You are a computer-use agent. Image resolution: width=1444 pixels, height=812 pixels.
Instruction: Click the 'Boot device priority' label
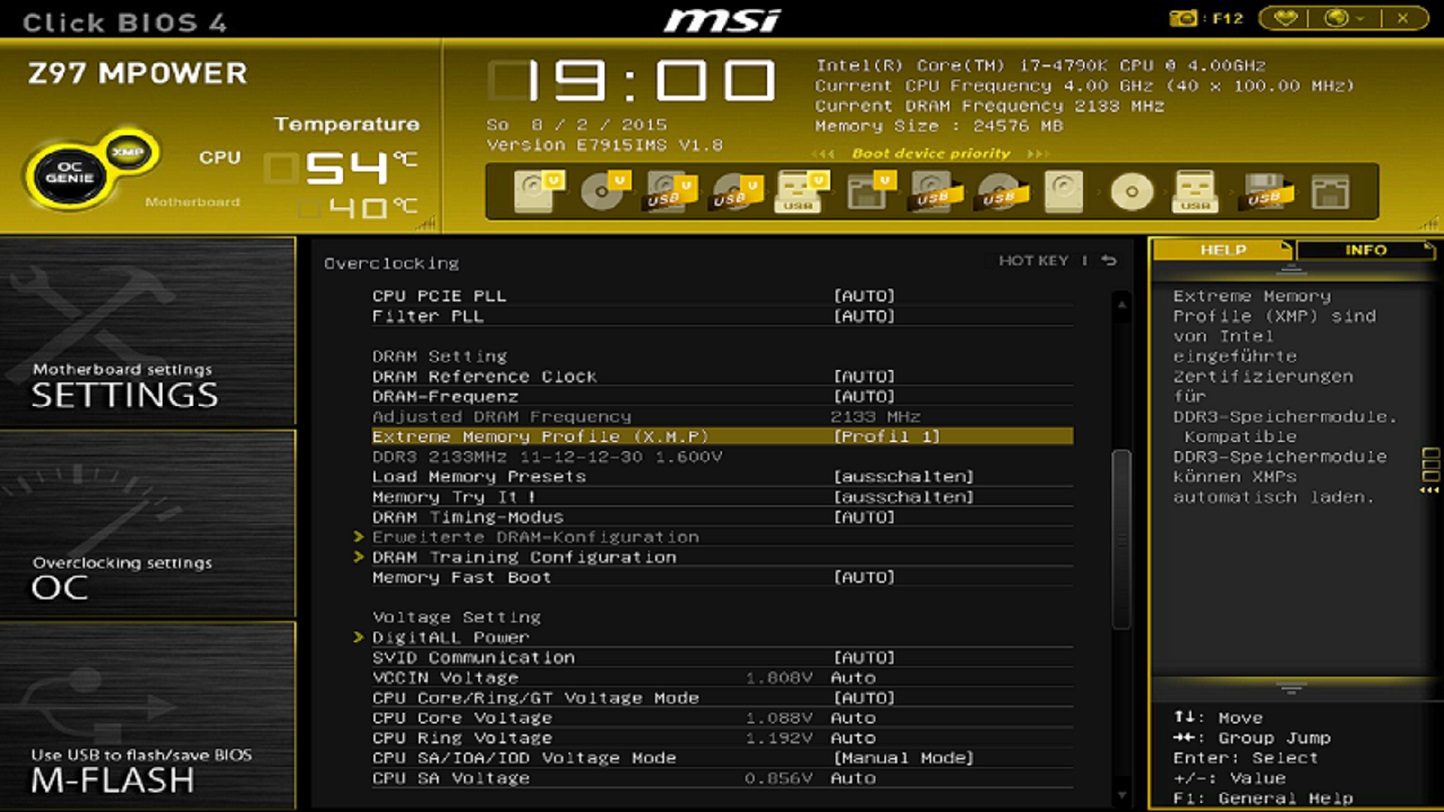[x=930, y=154]
